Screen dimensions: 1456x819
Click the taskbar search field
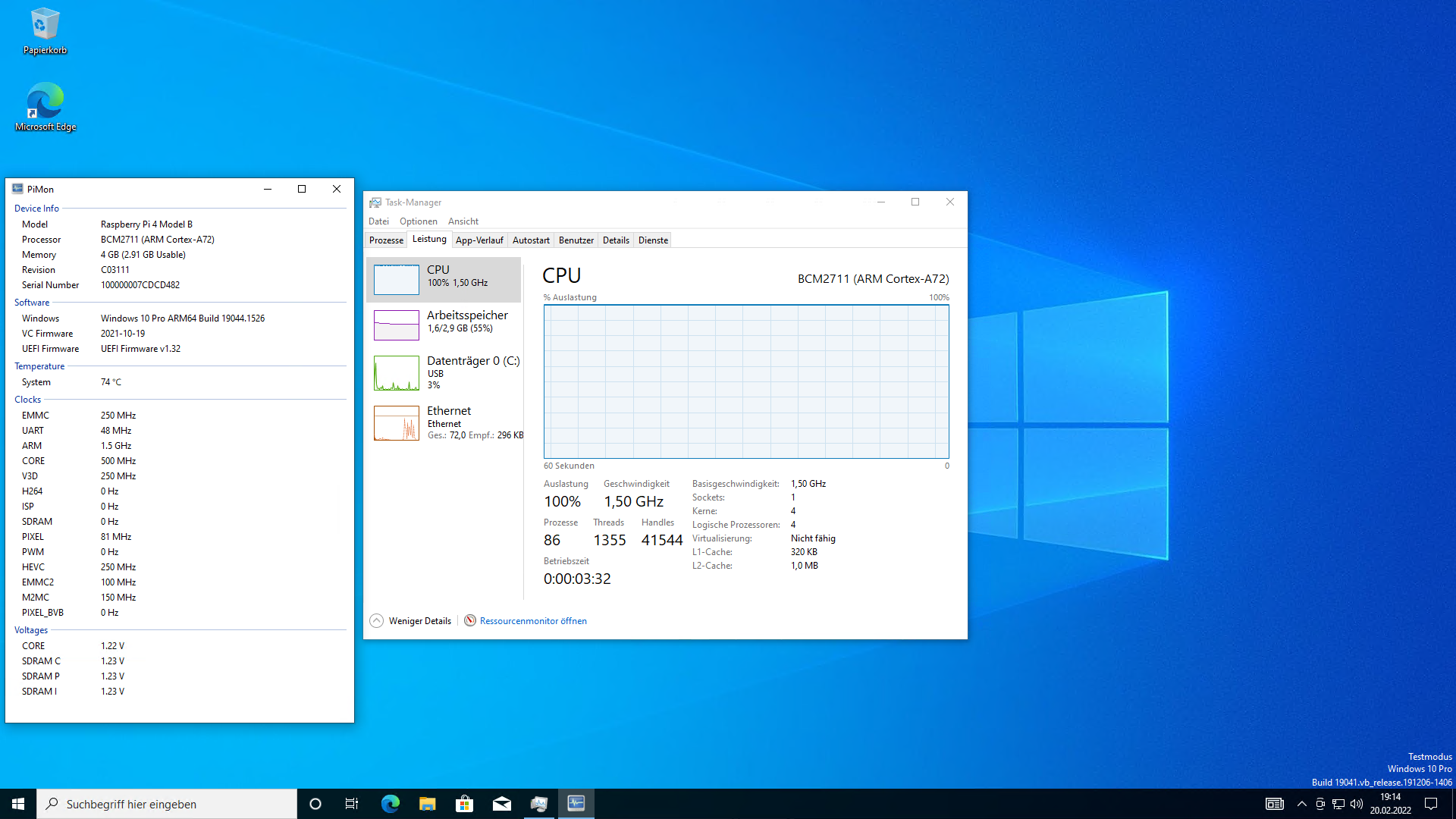(167, 804)
